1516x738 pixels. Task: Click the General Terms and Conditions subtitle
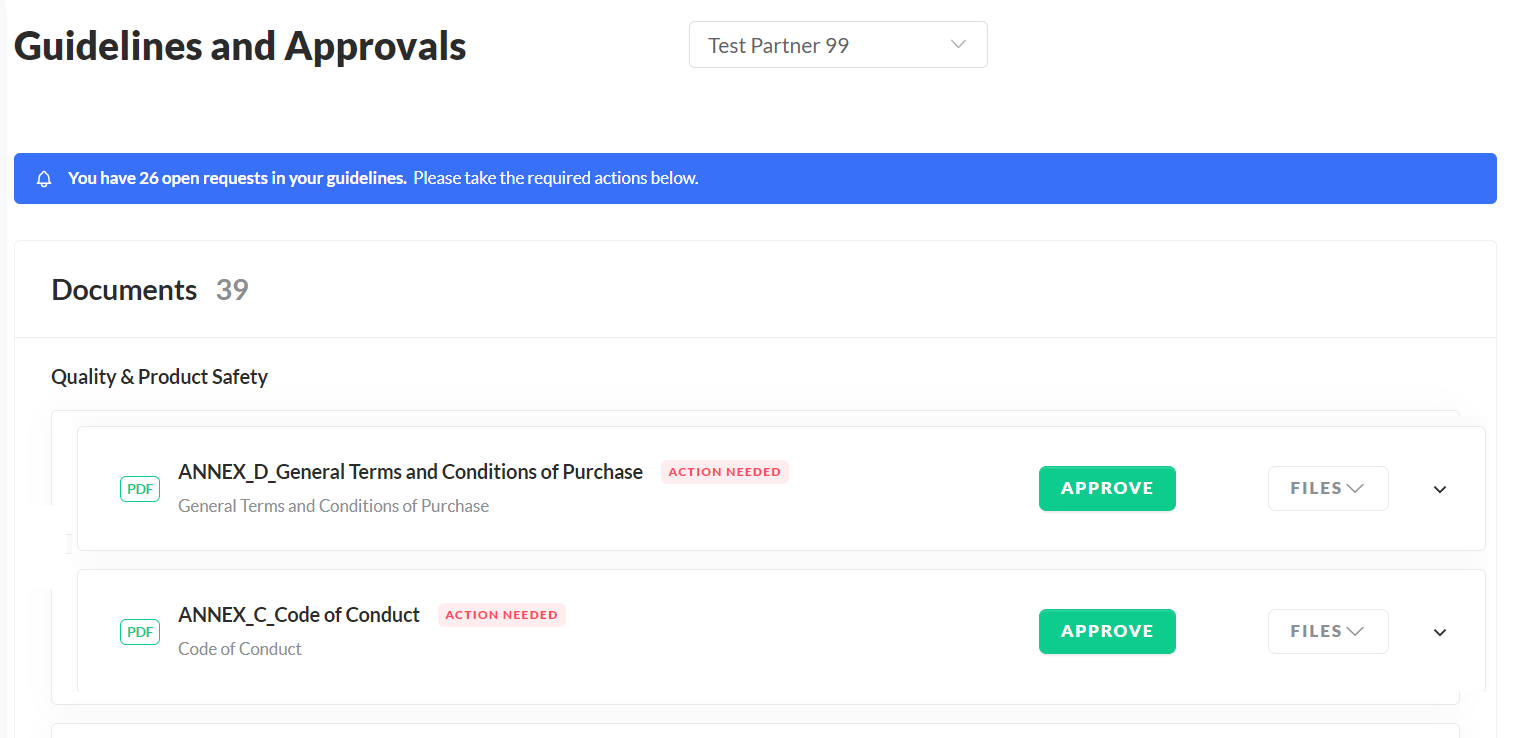point(333,505)
